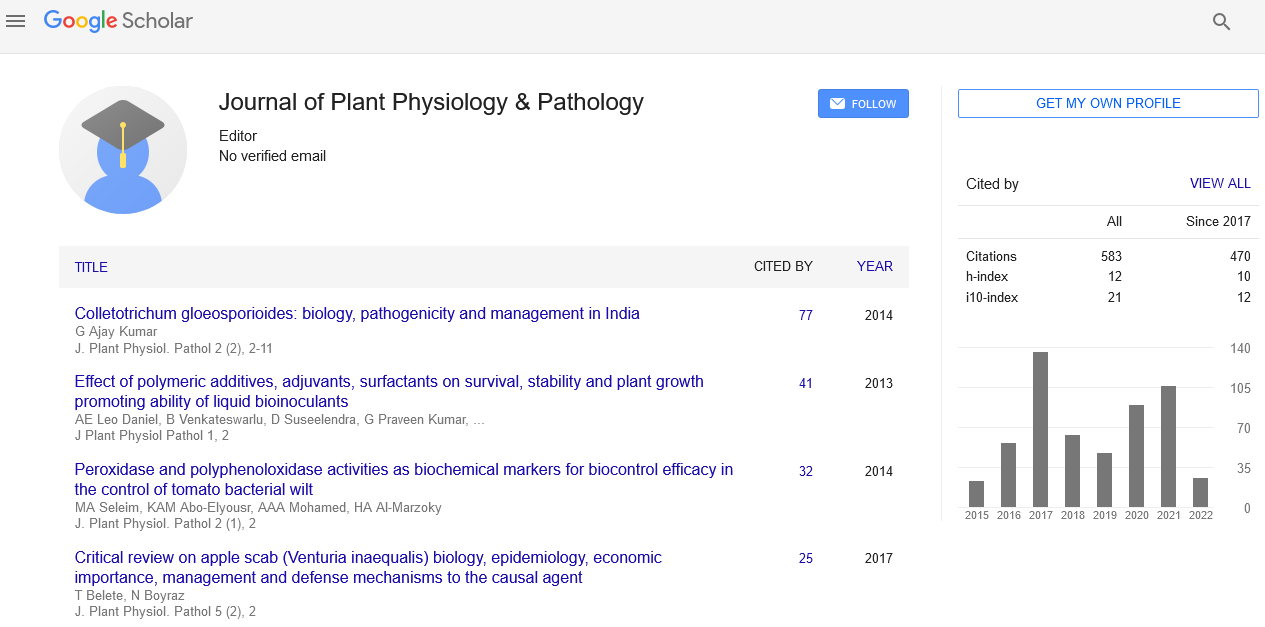
Task: Click the h-index label
Action: [x=987, y=277]
